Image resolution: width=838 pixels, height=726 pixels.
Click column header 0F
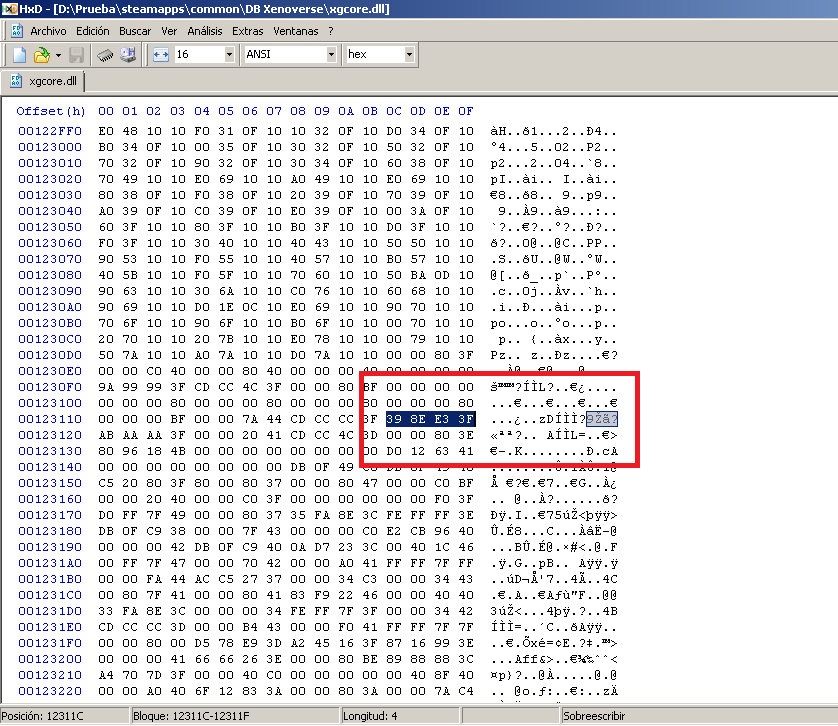point(465,111)
